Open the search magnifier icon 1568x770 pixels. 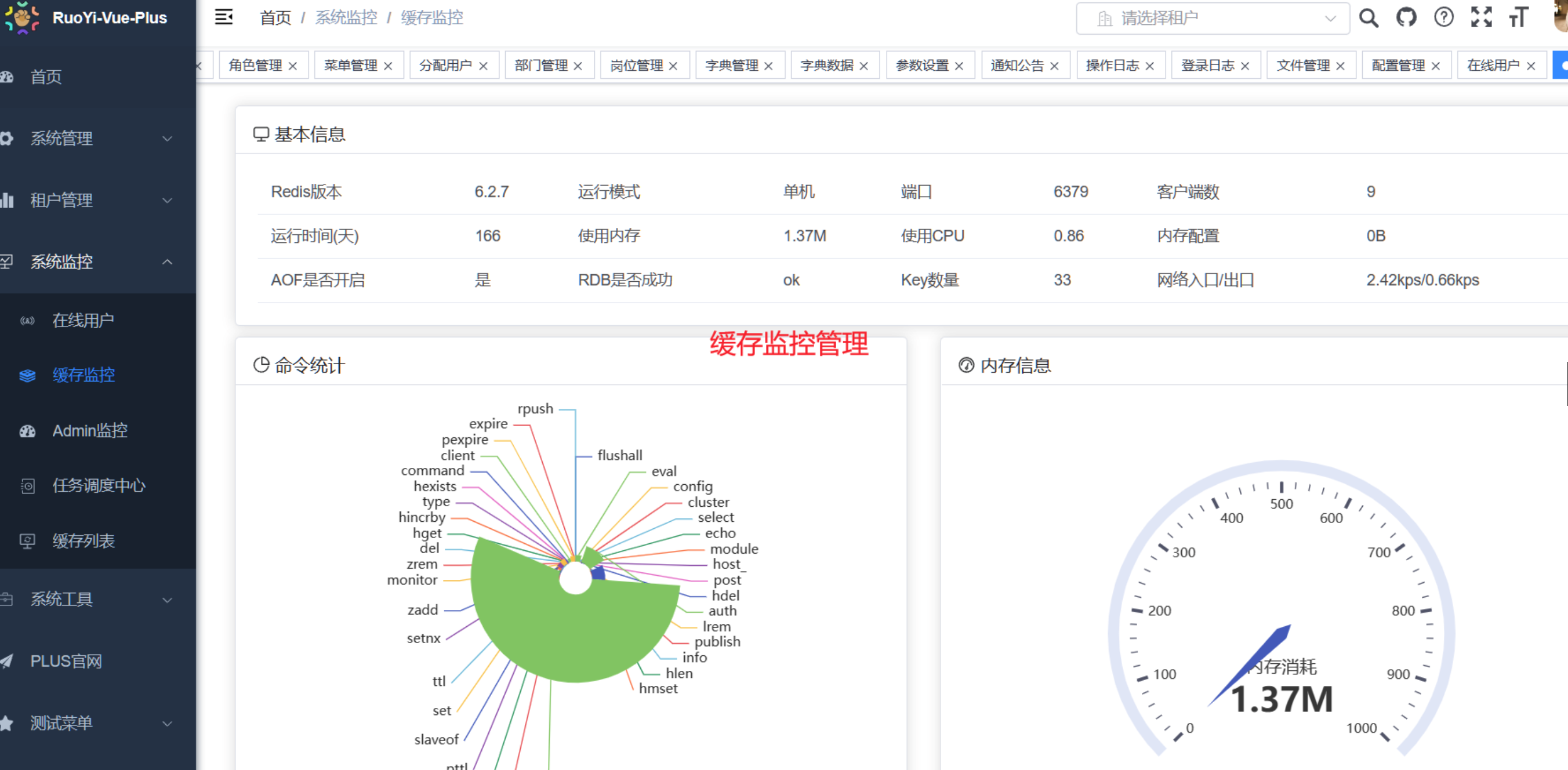click(x=1369, y=17)
